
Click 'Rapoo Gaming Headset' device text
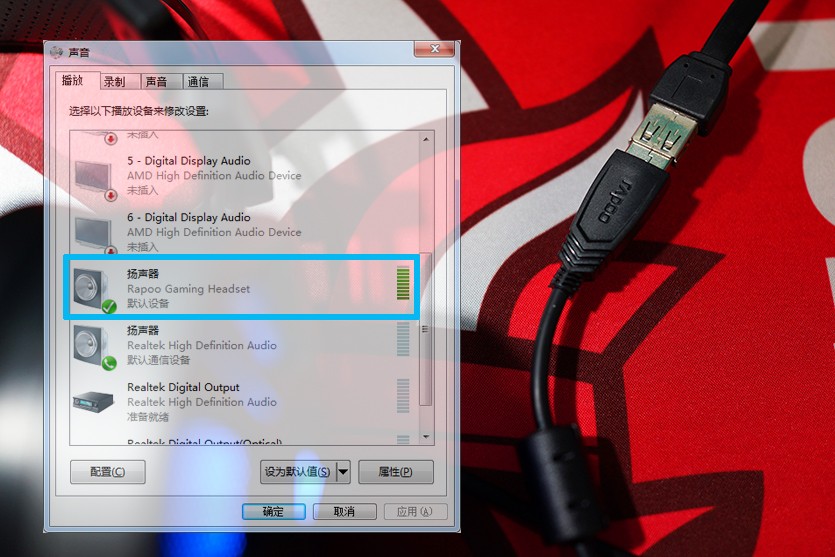coord(189,289)
